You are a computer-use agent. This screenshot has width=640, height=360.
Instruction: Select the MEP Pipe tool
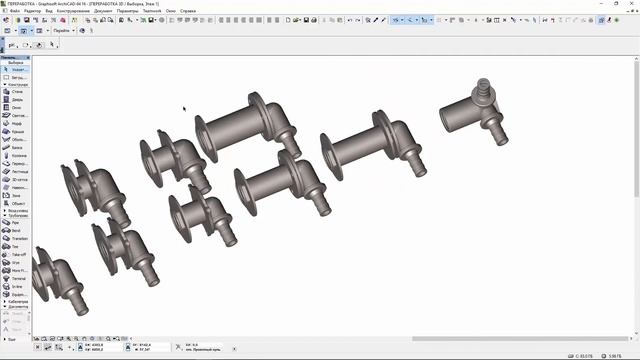tap(15, 223)
